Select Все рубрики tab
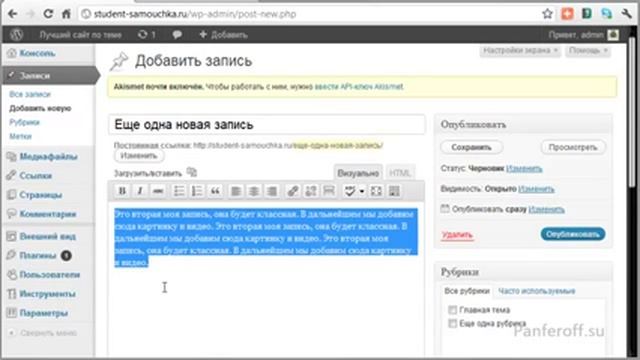Viewport: 640px width, 360px height. [467, 291]
